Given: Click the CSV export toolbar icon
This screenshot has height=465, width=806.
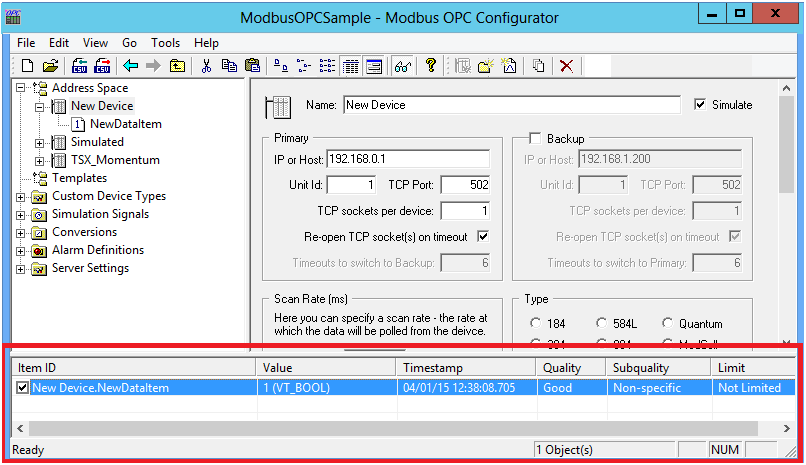Looking at the screenshot, I should (102, 66).
